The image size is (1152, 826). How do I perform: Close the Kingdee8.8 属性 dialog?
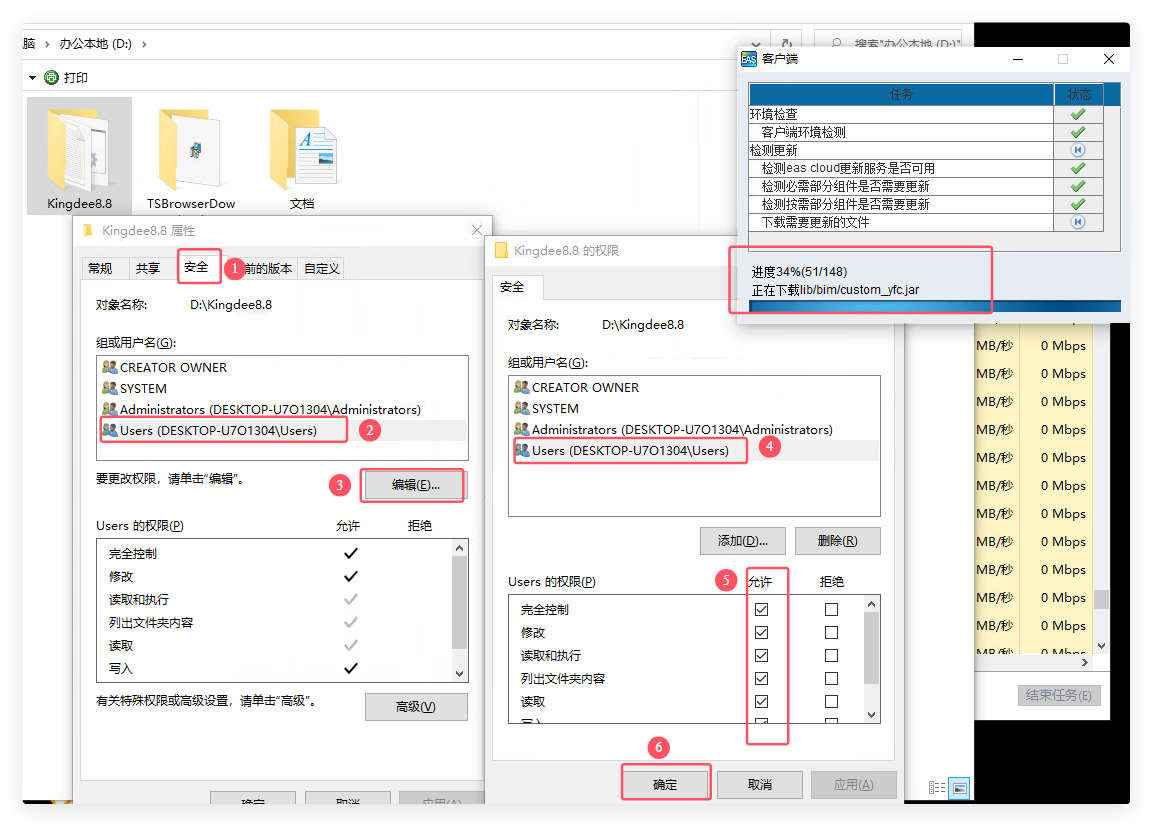click(x=477, y=230)
